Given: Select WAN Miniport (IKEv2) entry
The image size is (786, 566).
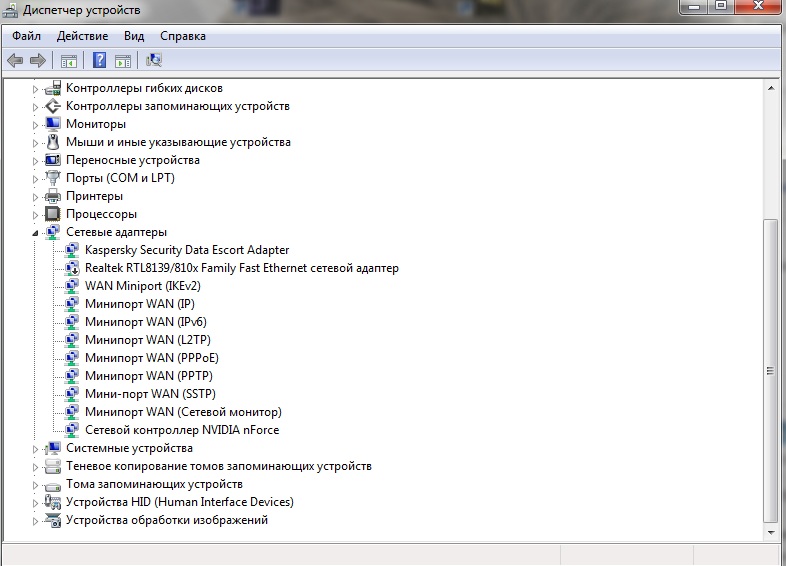Looking at the screenshot, I should (x=143, y=286).
